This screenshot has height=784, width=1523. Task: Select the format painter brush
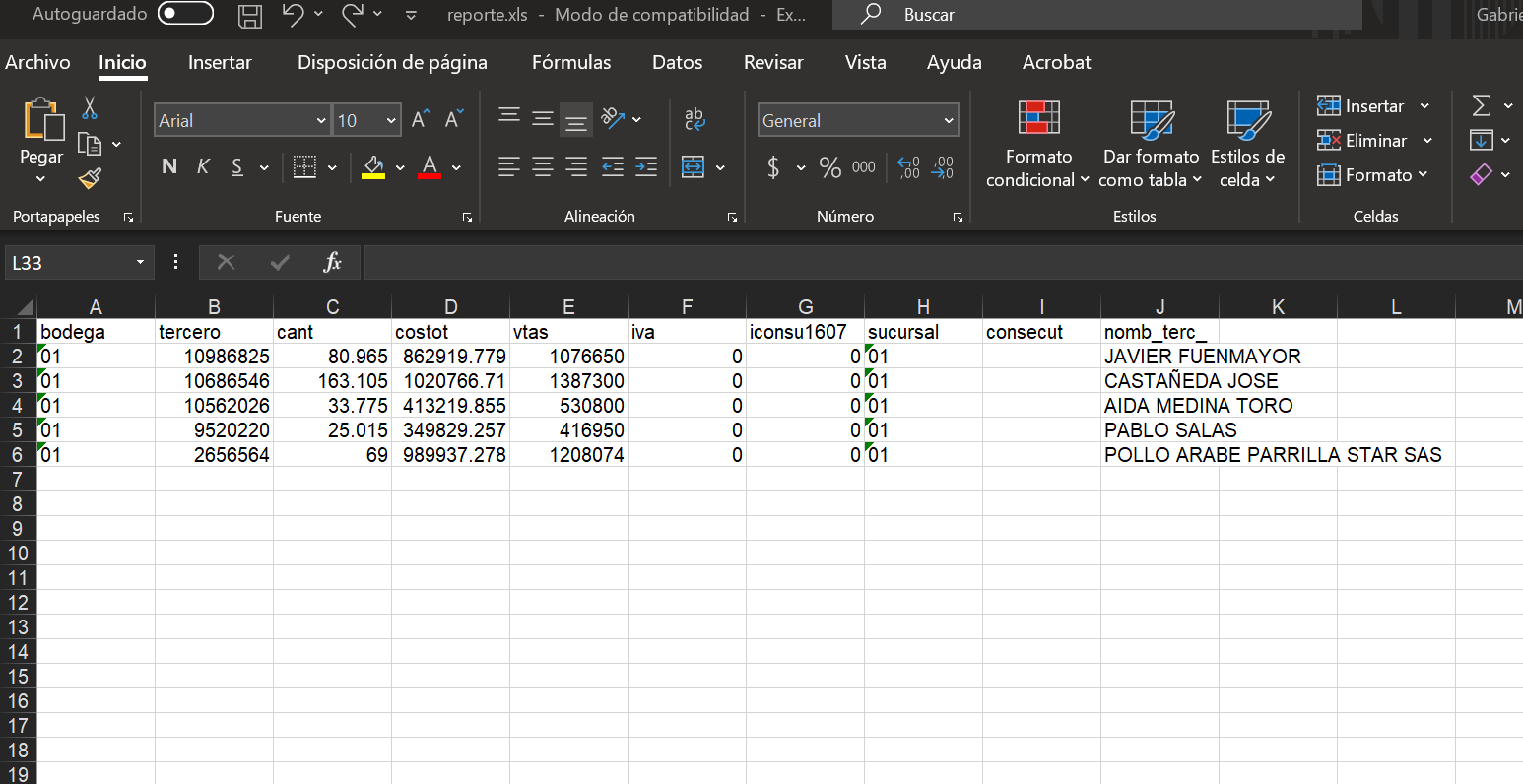pos(90,178)
